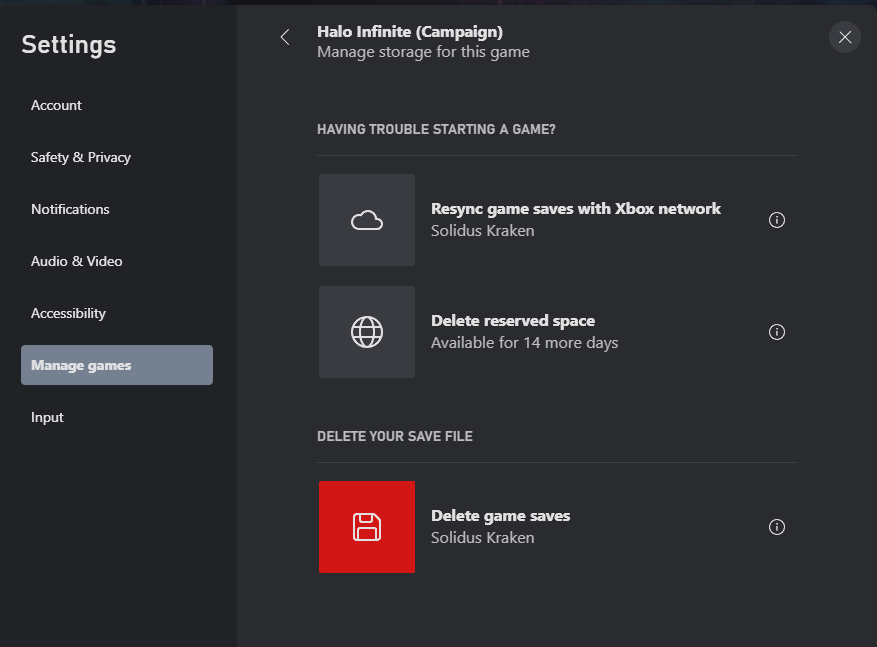Open the Input settings section

coord(117,417)
